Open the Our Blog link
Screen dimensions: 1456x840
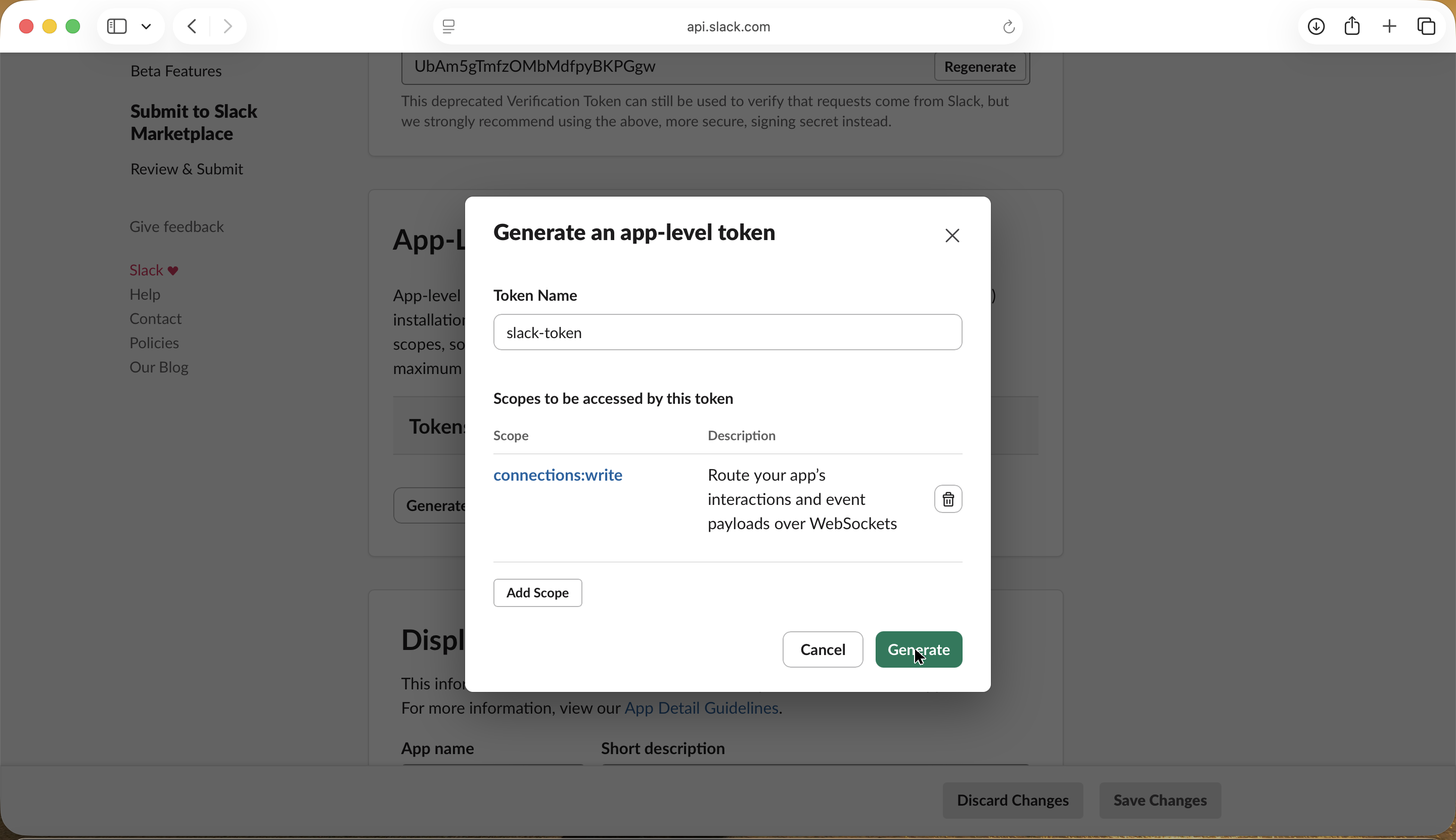(x=159, y=367)
